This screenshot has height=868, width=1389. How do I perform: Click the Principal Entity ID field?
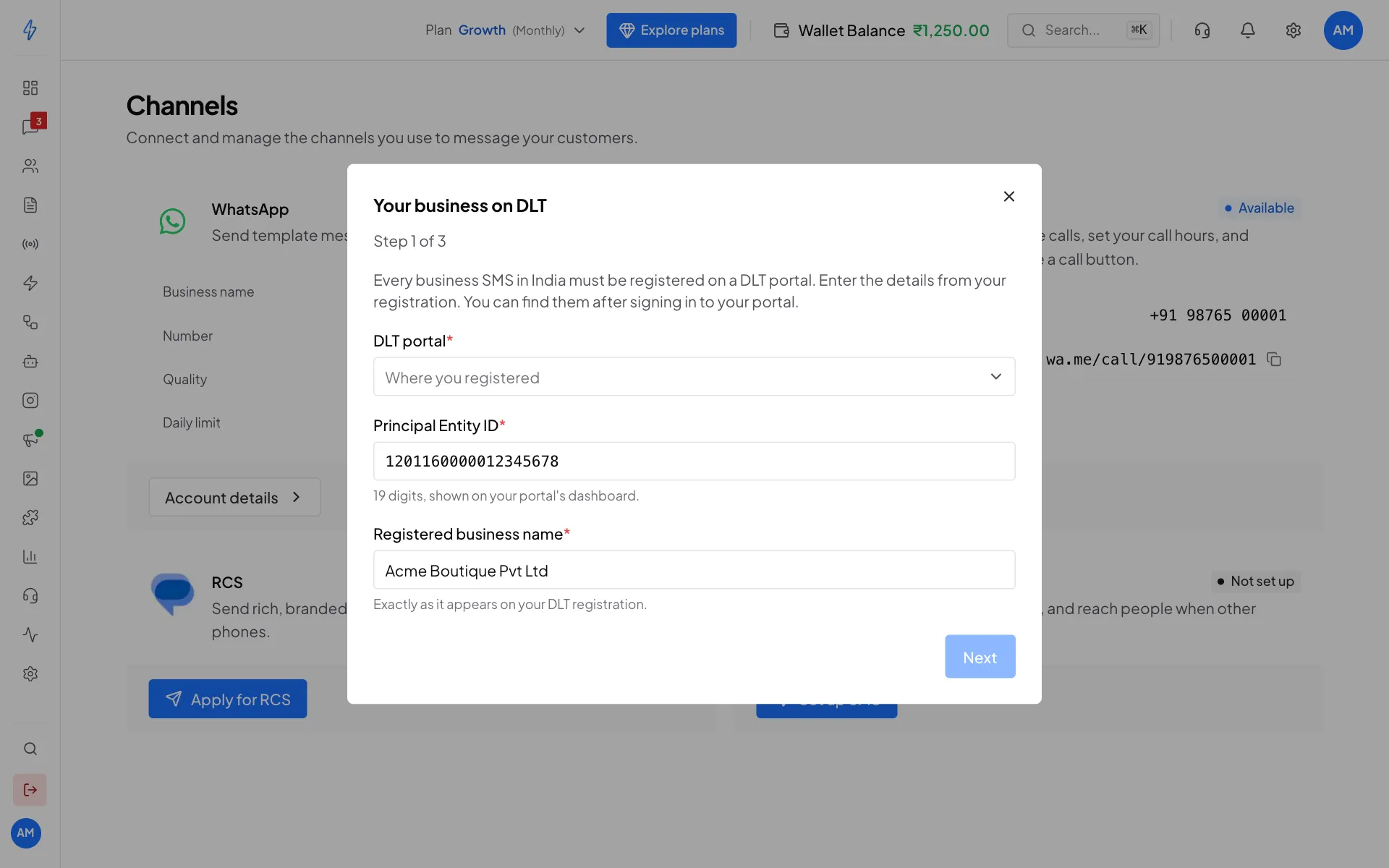point(694,461)
